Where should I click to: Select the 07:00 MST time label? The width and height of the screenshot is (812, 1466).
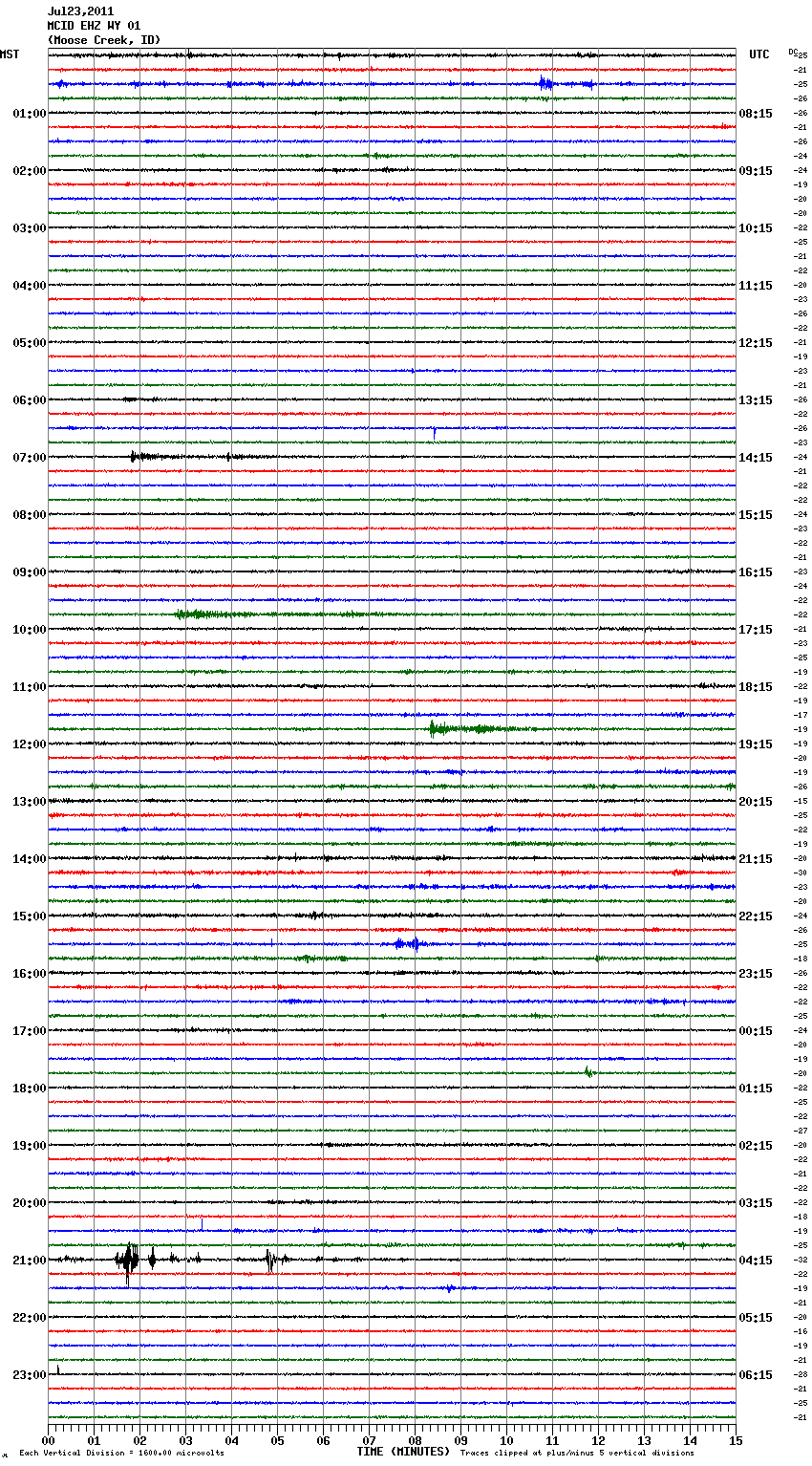[29, 458]
